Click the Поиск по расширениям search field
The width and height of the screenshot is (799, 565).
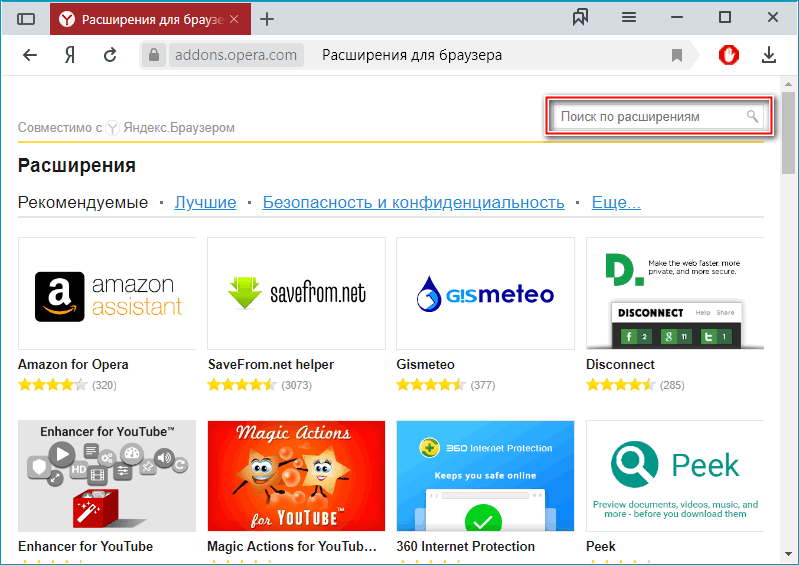point(650,117)
